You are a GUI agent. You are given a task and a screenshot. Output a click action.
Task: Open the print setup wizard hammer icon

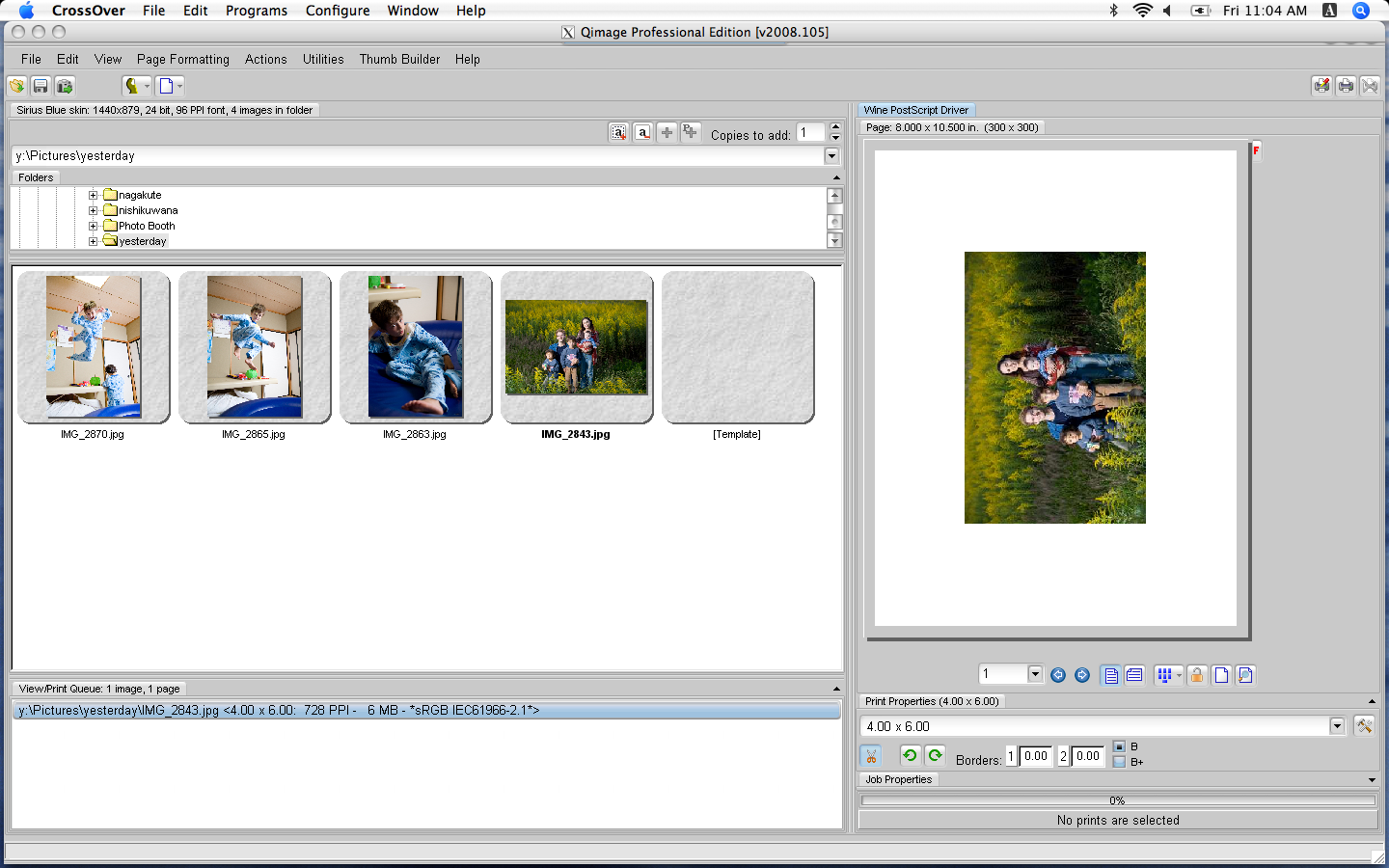click(1365, 726)
